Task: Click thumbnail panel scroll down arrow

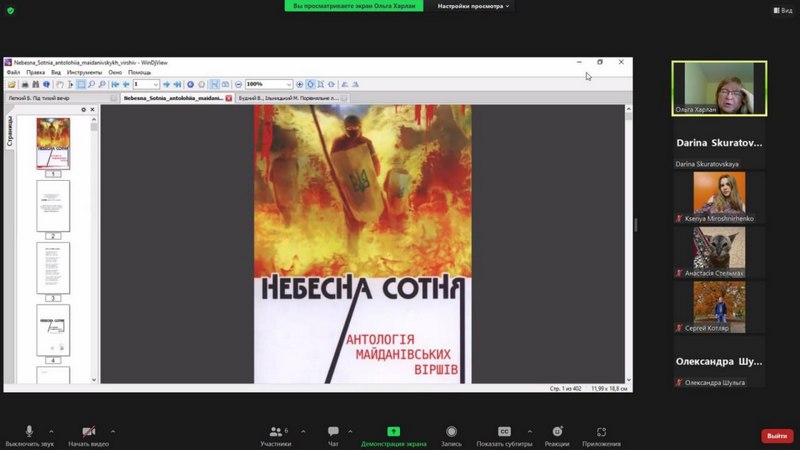Action: pos(94,380)
